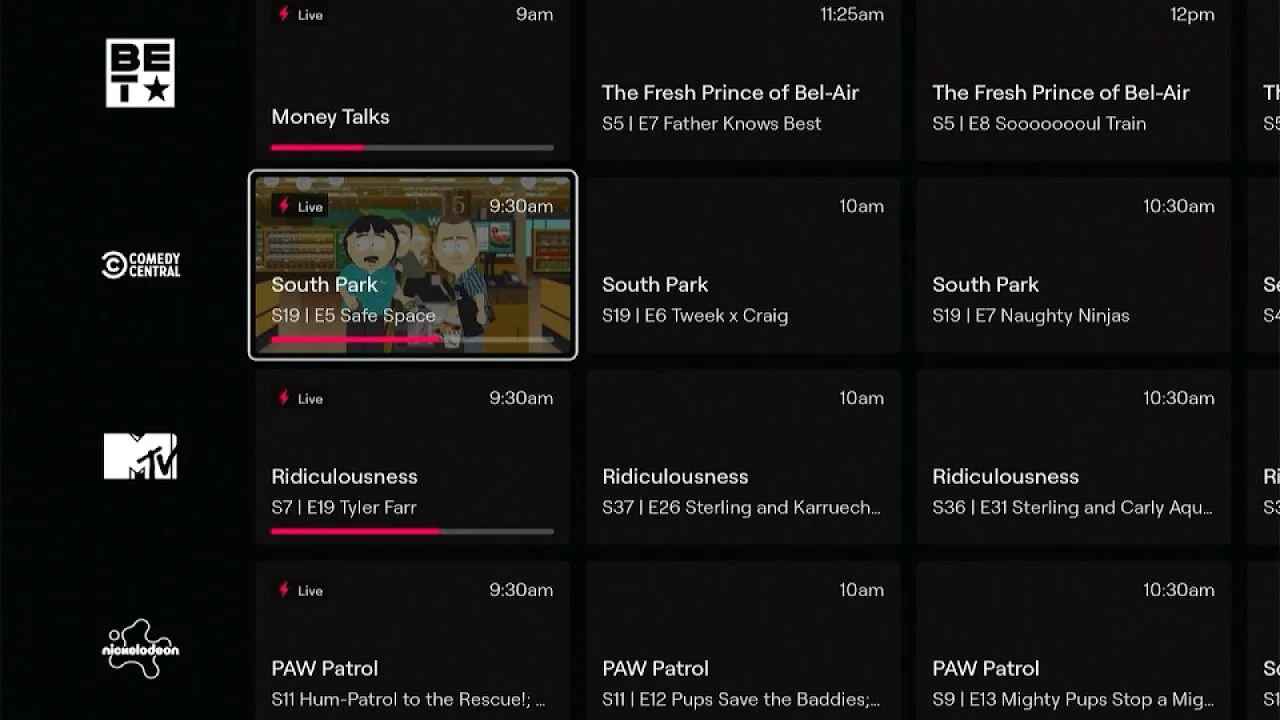The image size is (1280, 720).
Task: Select the BET channel logo
Action: [x=140, y=73]
